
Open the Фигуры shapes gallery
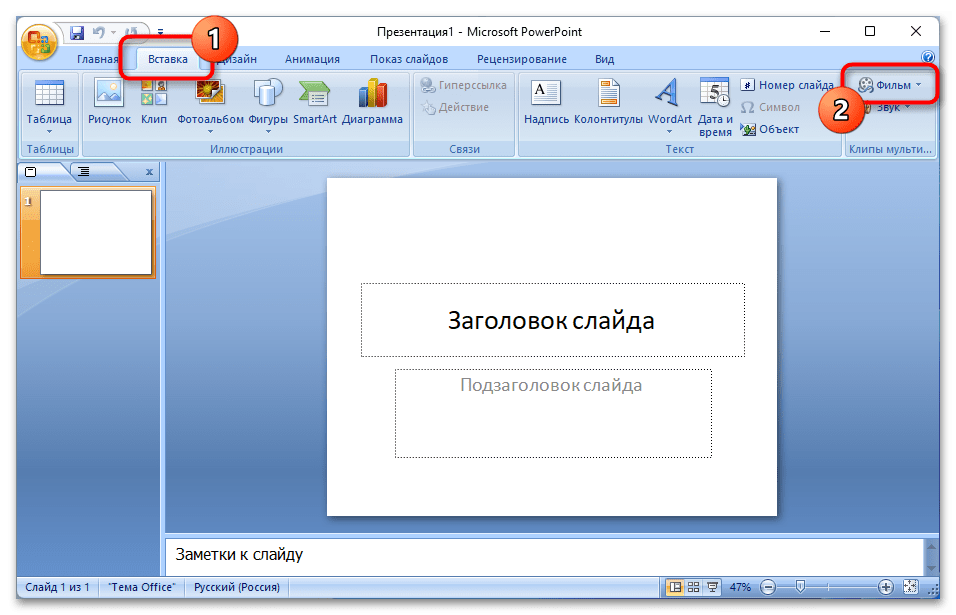(x=268, y=101)
